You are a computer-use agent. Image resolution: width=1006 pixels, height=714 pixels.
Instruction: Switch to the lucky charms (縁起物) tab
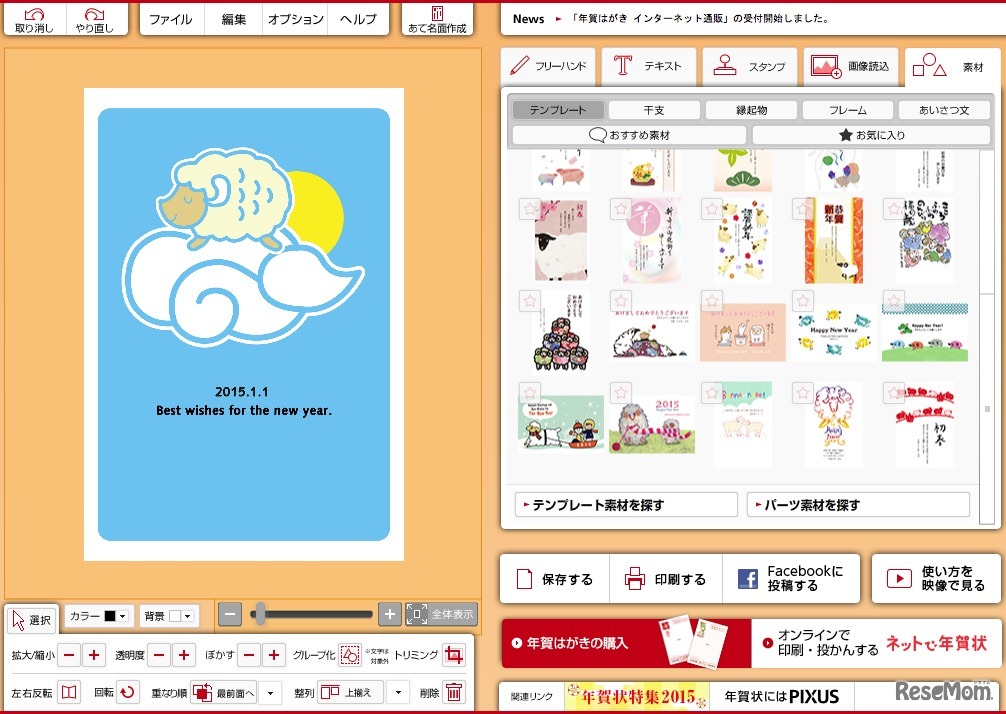tap(751, 110)
